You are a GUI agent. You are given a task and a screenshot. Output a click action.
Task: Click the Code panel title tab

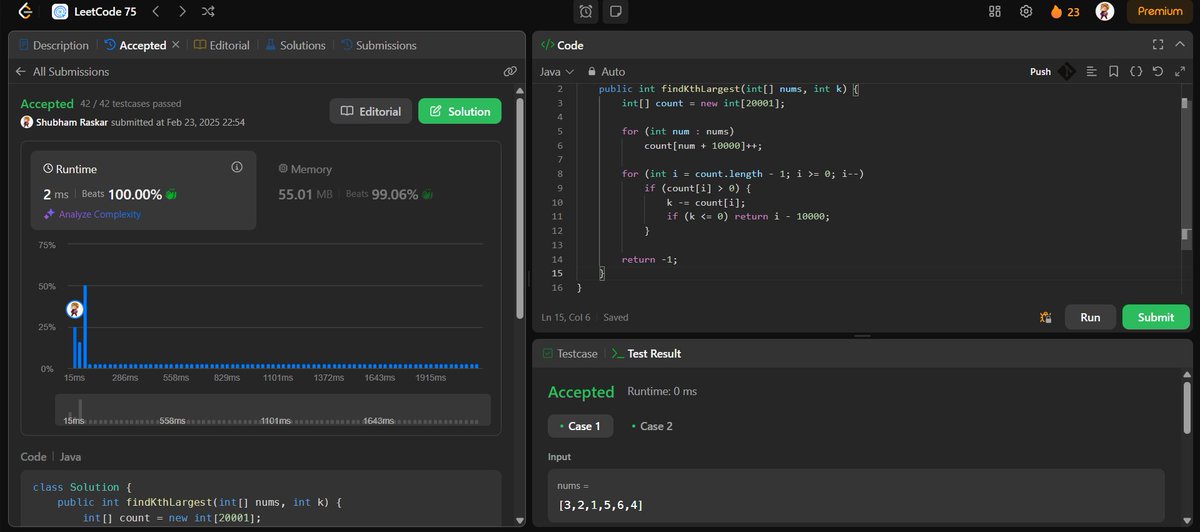pos(562,45)
